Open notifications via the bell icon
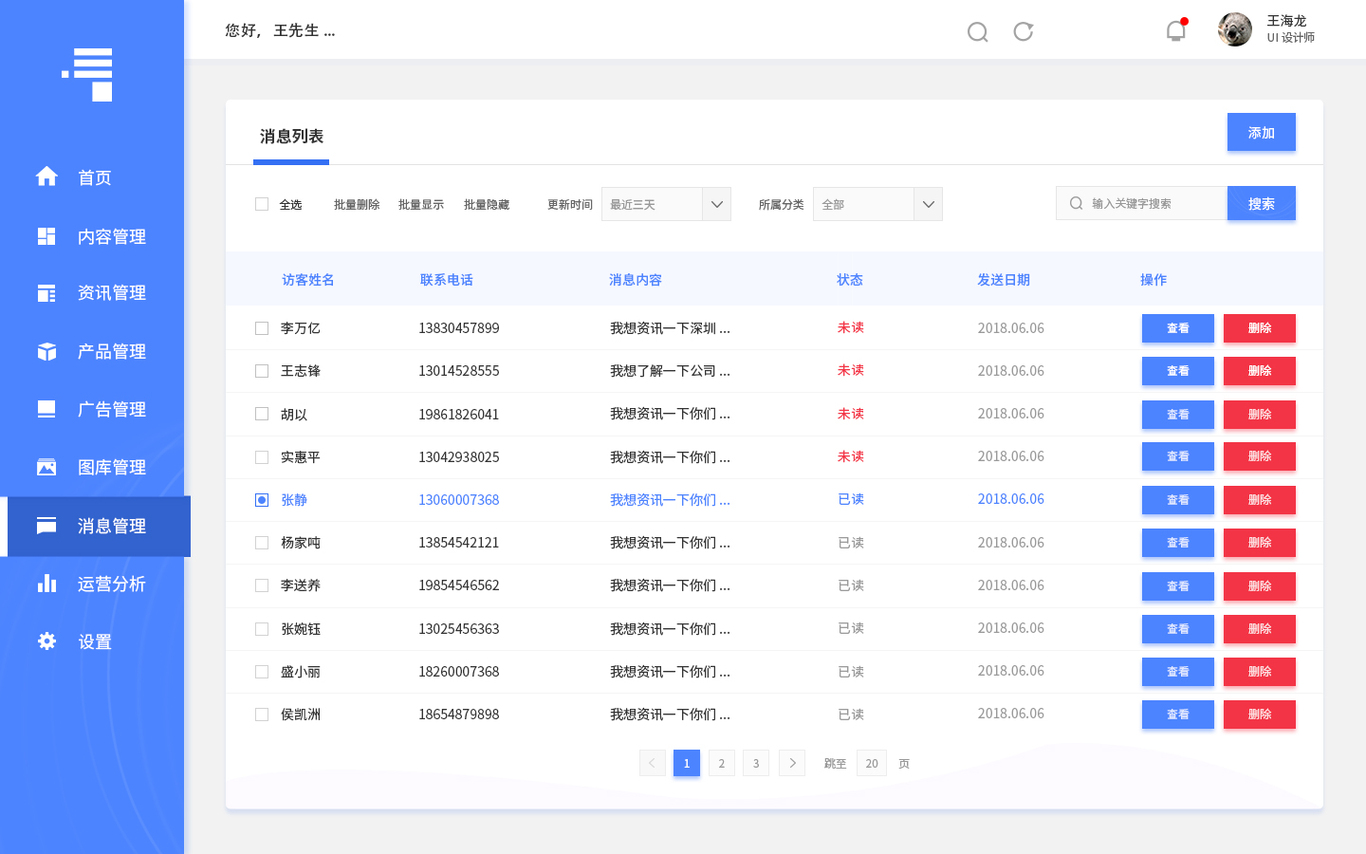1366x854 pixels. coord(1176,30)
